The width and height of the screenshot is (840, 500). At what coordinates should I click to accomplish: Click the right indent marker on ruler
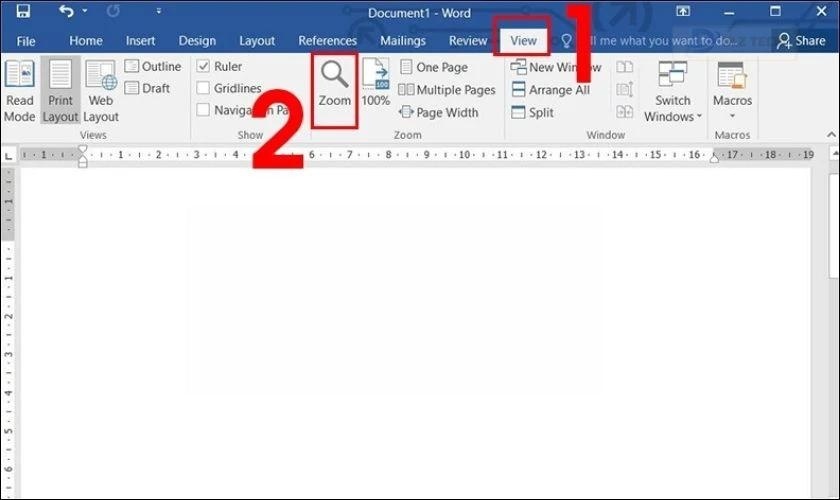(x=714, y=158)
